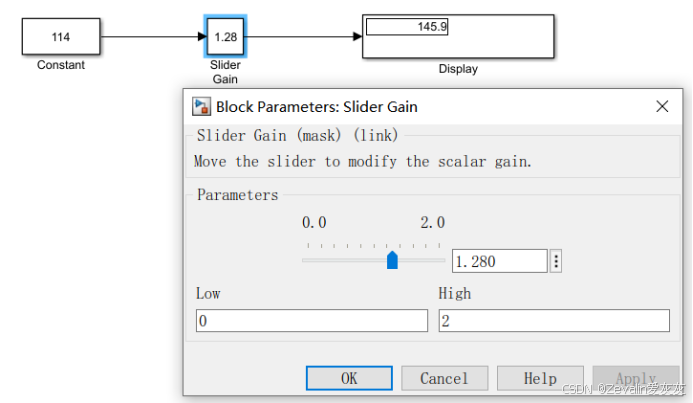
Task: Click the Simulink icon in the dialog title bar
Action: (x=202, y=107)
